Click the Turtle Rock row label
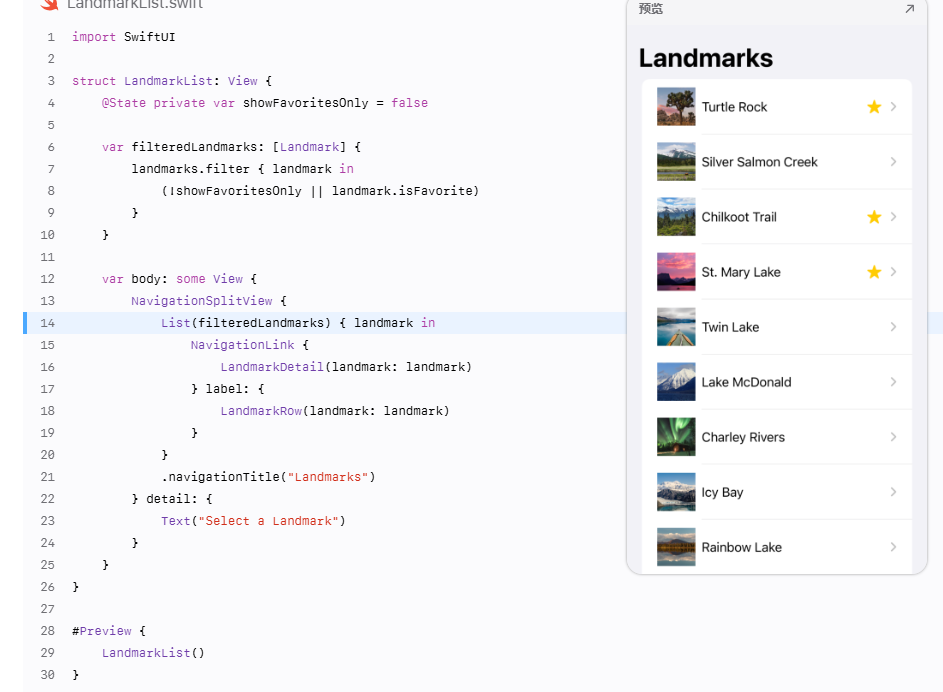The height and width of the screenshot is (692, 943). [734, 107]
